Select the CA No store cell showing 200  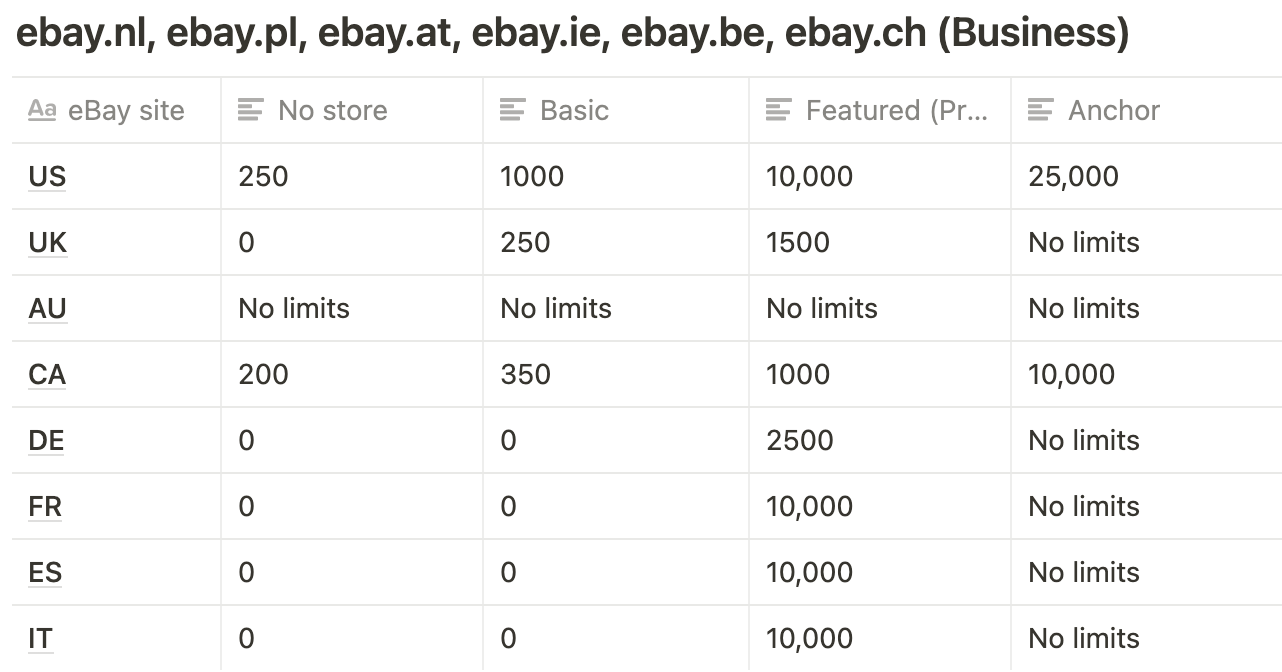352,374
